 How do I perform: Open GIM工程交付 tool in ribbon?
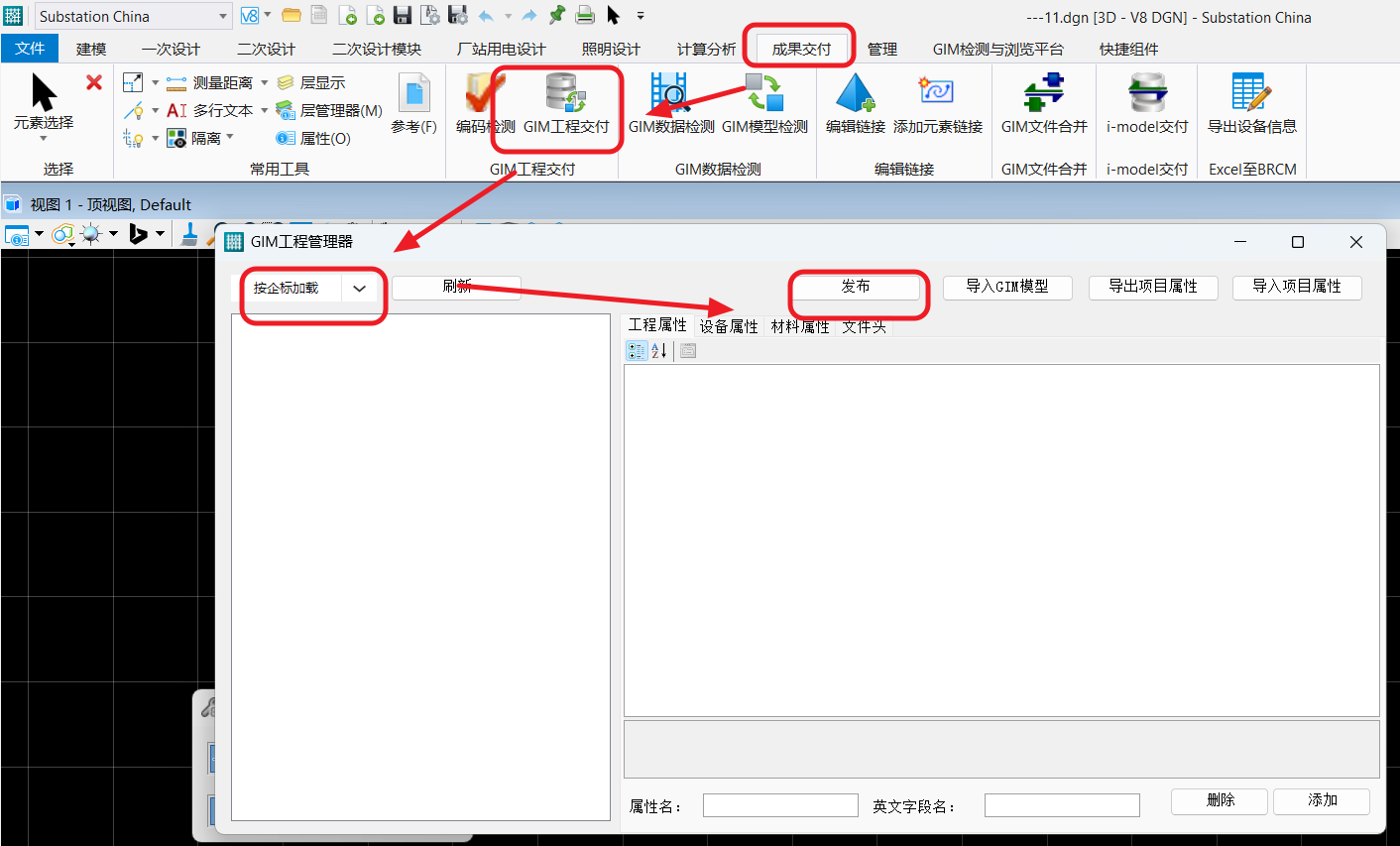coord(566,103)
